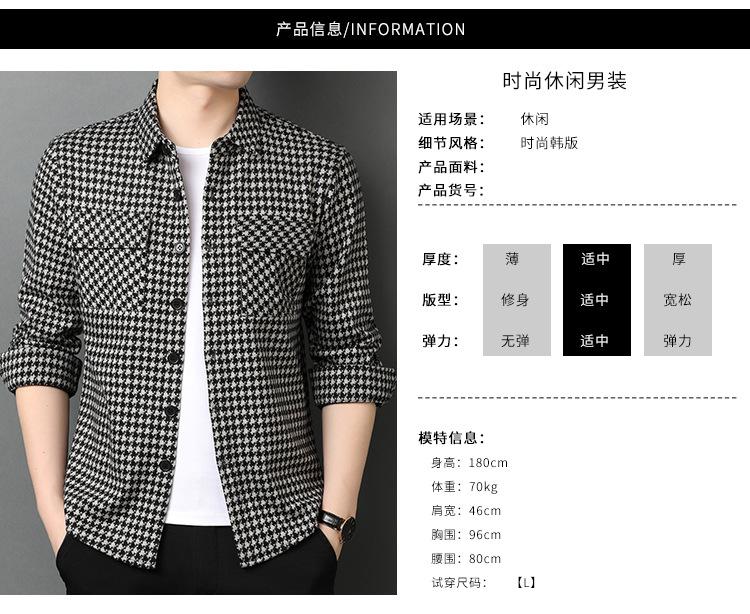Choose the 适中 fit option in 版型 row
Screen dimensions: 750x614
(x=596, y=300)
